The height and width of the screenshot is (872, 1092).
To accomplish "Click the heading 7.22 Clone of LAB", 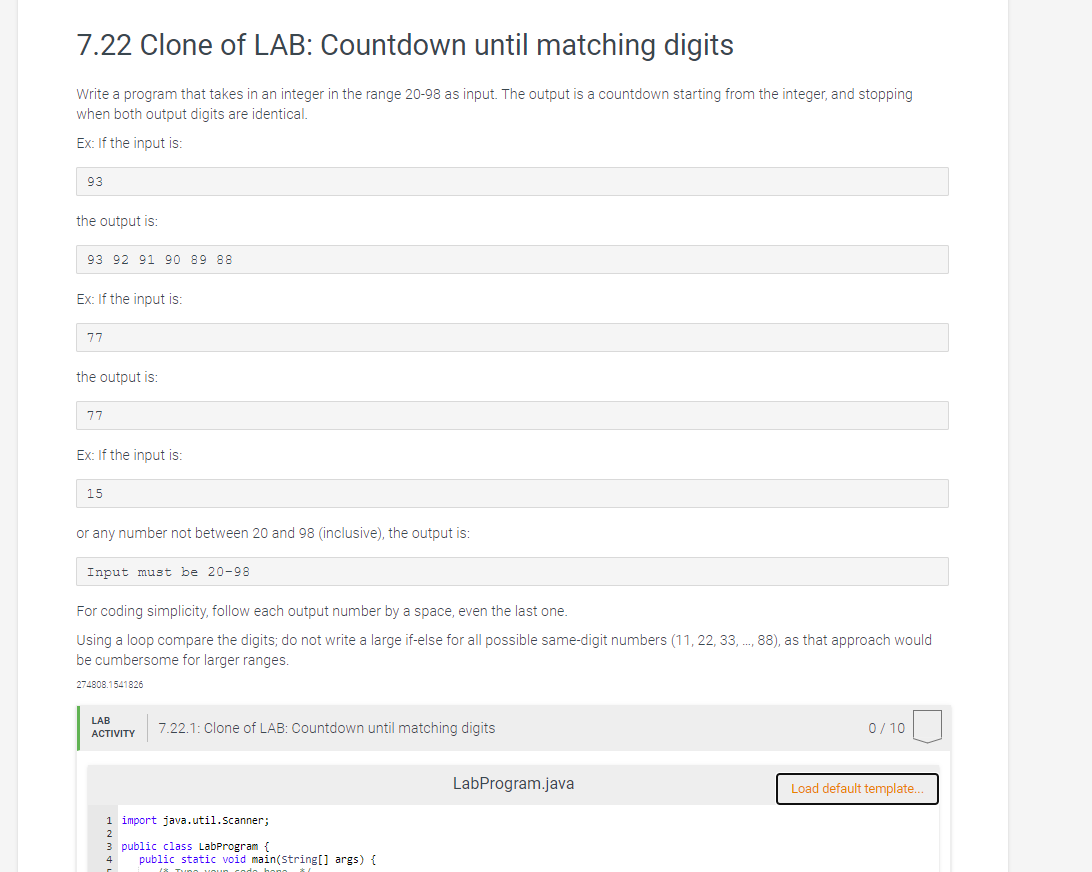I will tap(404, 45).
